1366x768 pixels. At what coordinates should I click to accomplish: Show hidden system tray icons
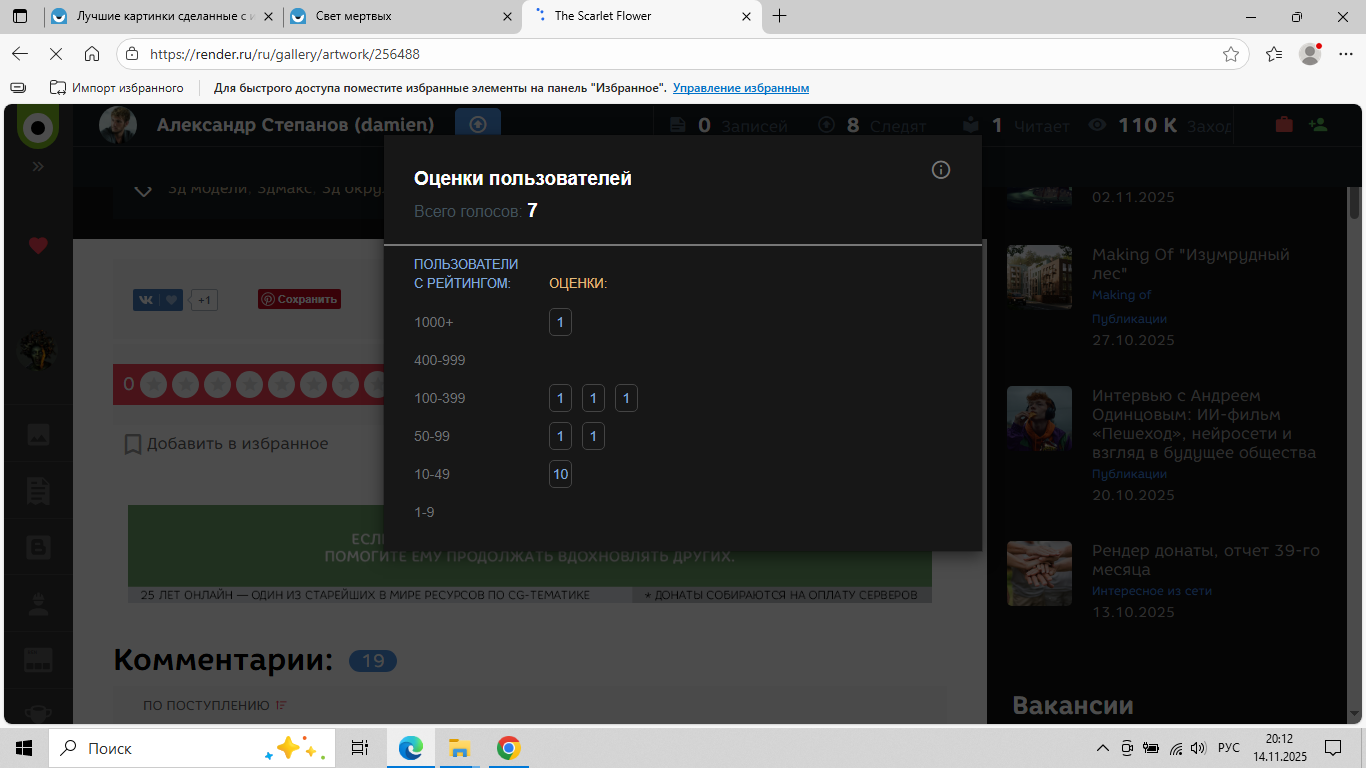(1103, 748)
